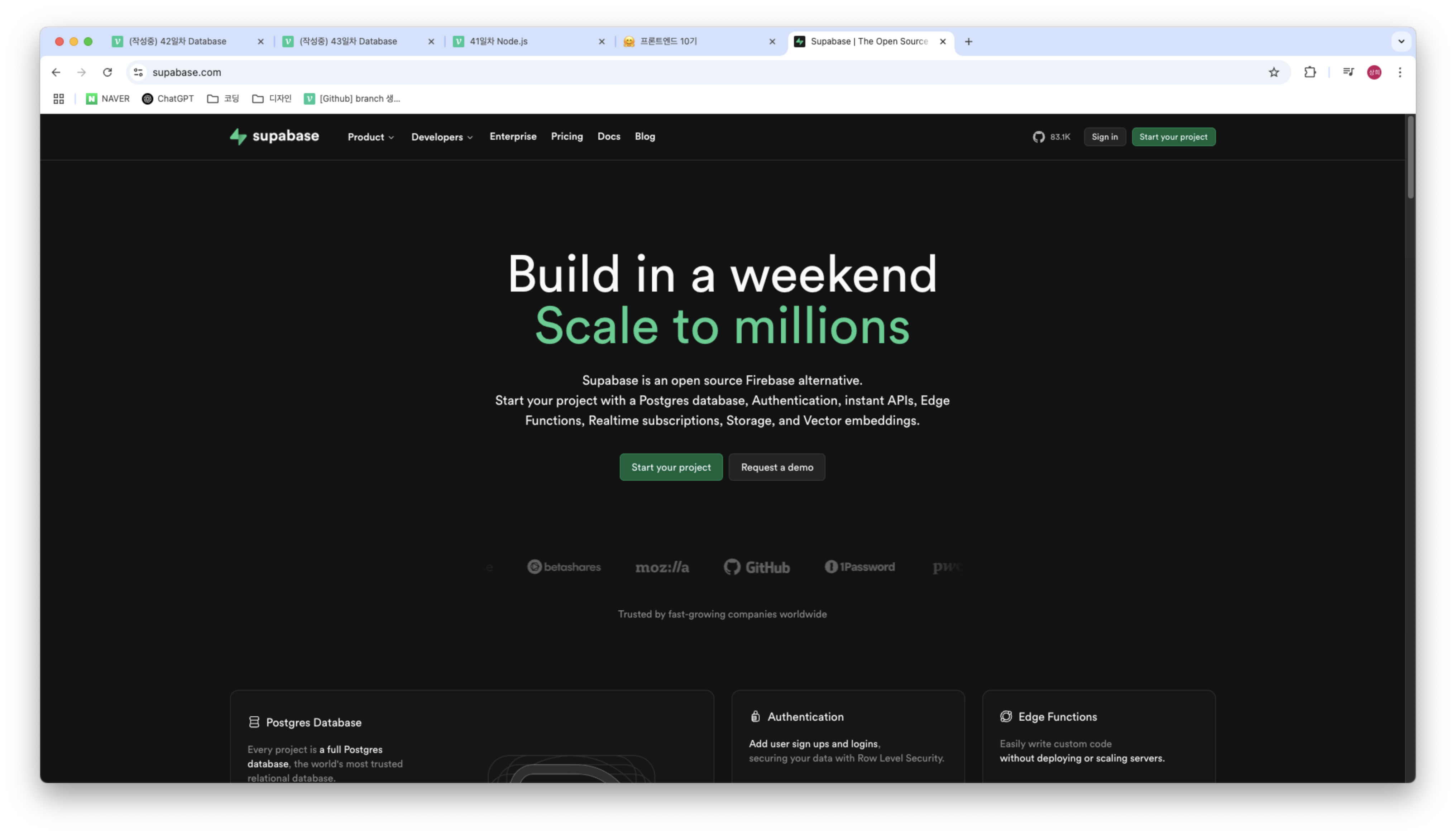Open the bookmarks bar apps grid icon

click(x=58, y=99)
